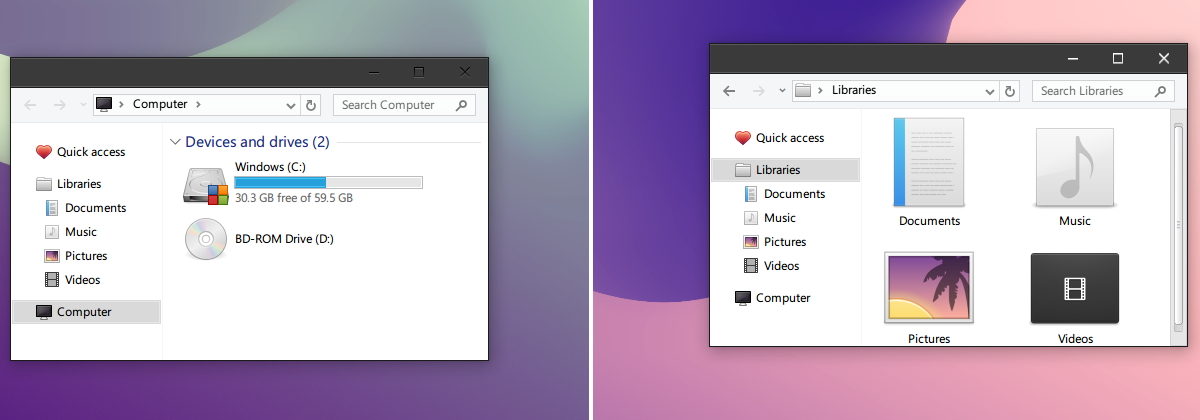The width and height of the screenshot is (1200, 420).
Task: Click Documents icon in Computer window sidebar
Action: pos(52,208)
